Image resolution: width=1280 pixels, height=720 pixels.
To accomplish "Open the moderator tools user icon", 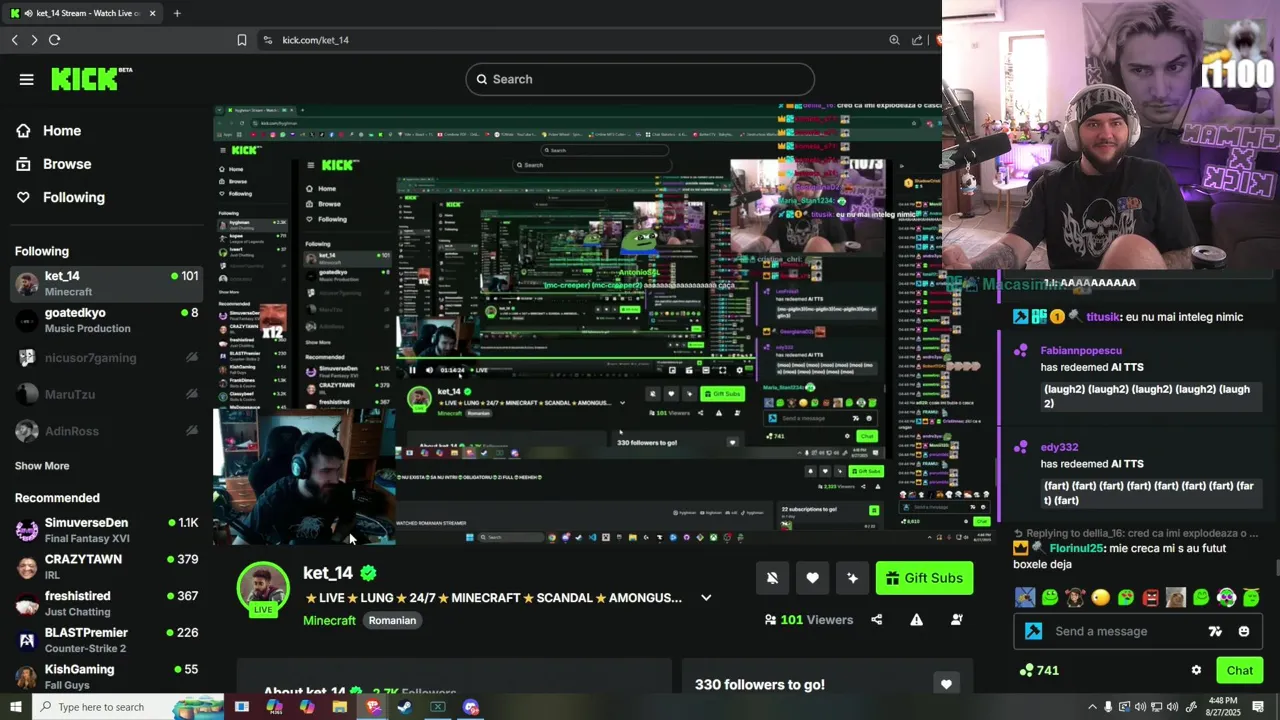I will click(956, 620).
